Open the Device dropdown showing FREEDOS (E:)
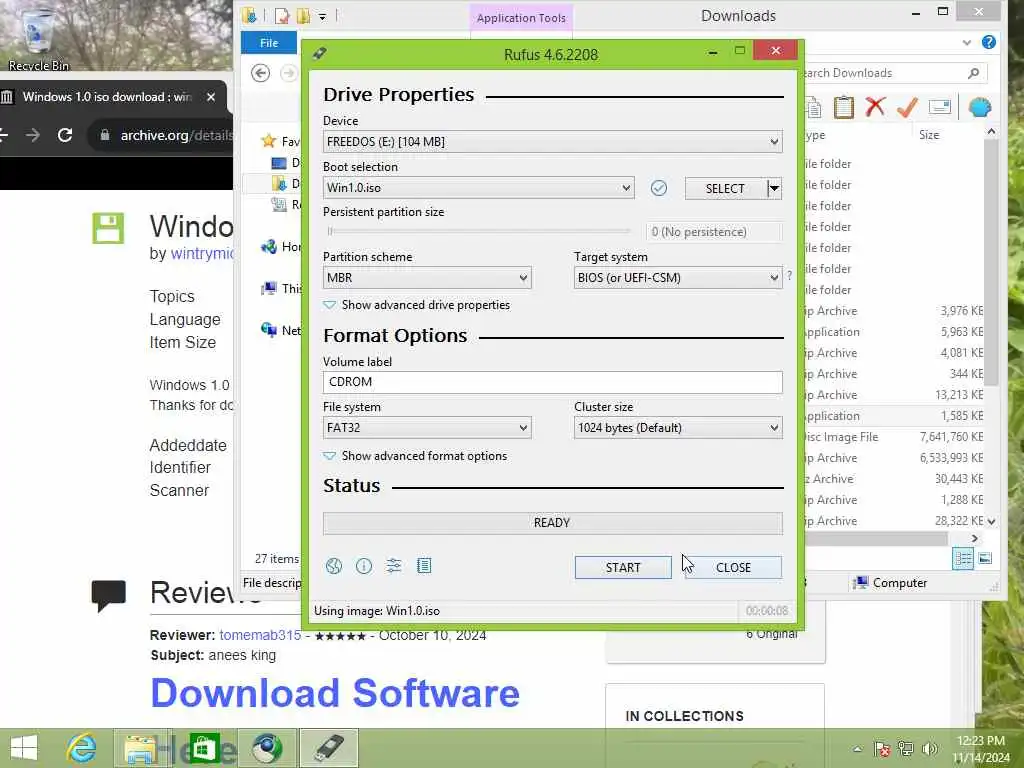Image resolution: width=1024 pixels, height=768 pixels. (552, 142)
